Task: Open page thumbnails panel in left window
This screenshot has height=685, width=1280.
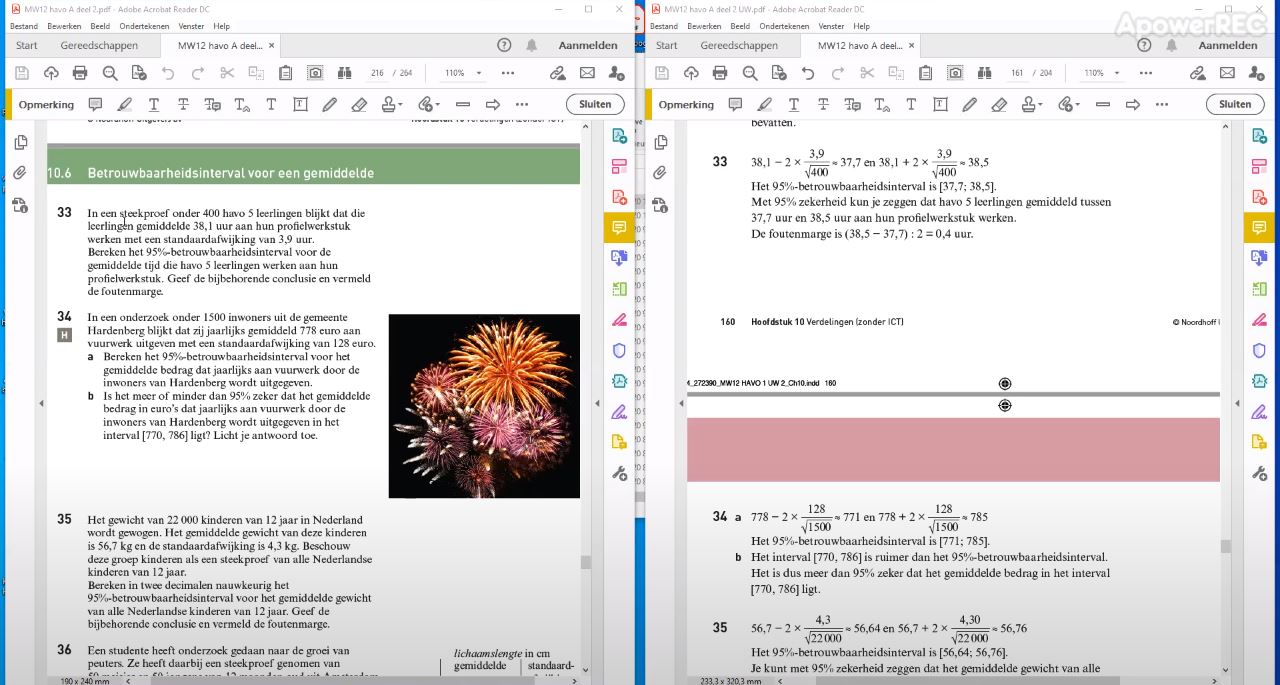Action: click(x=20, y=143)
